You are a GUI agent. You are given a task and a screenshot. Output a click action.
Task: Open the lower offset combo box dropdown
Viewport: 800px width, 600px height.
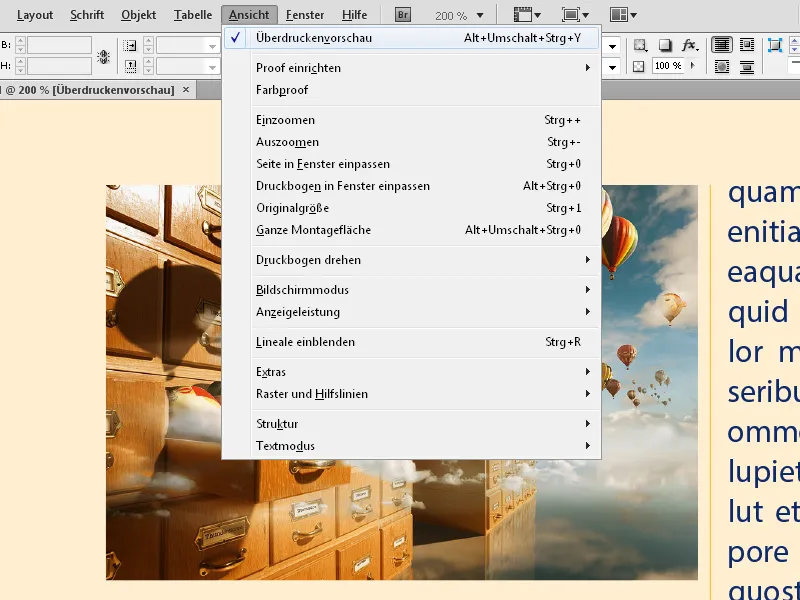[x=213, y=66]
